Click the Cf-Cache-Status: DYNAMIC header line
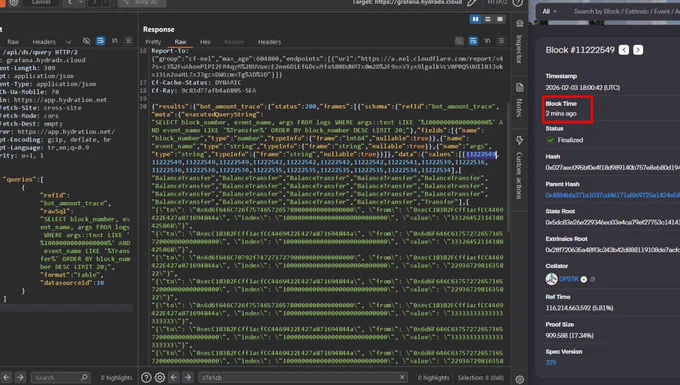The image size is (680, 385). 196,82
